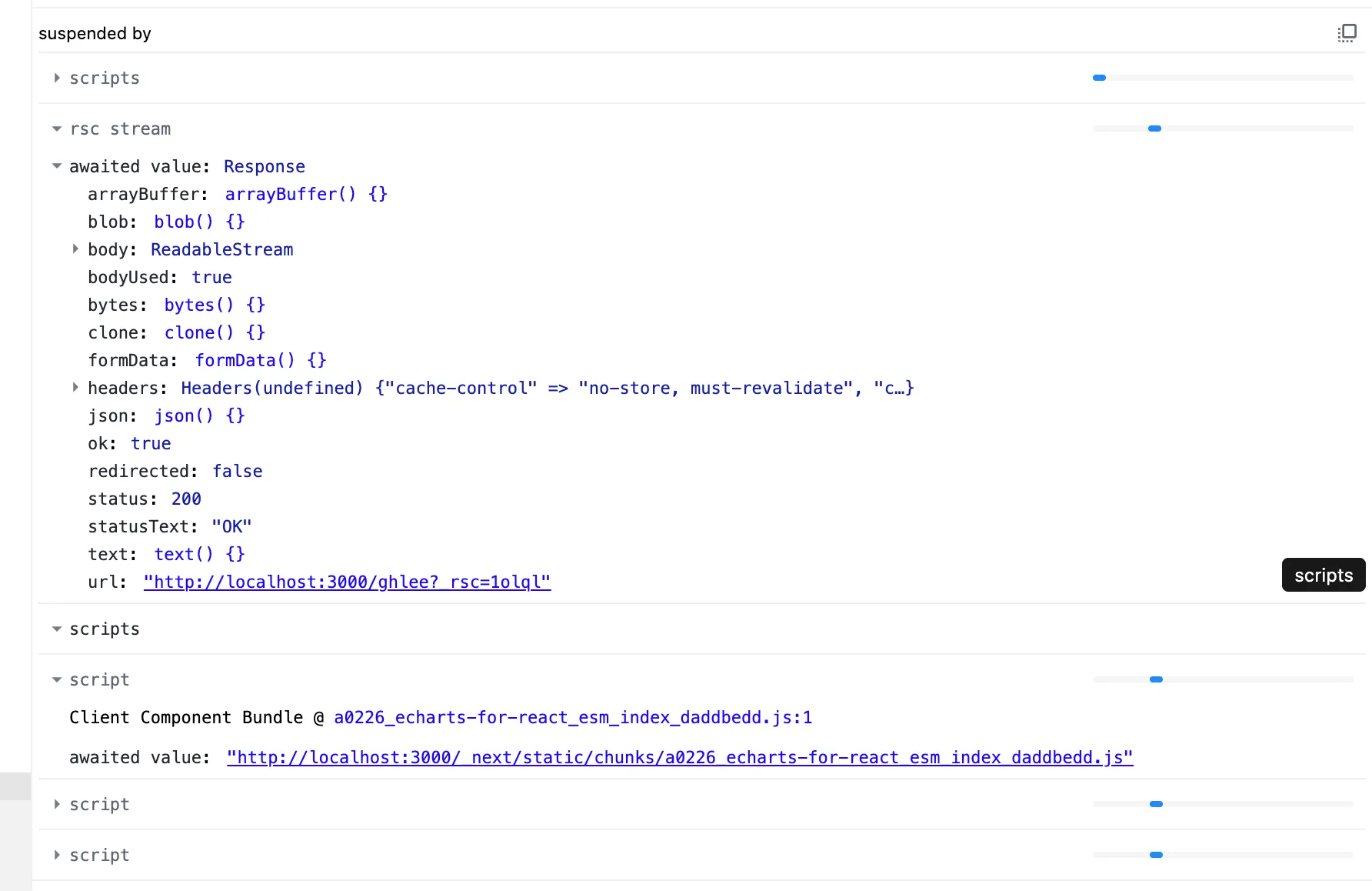The width and height of the screenshot is (1372, 891).
Task: Click the last script's timing bar
Action: [x=1222, y=856]
